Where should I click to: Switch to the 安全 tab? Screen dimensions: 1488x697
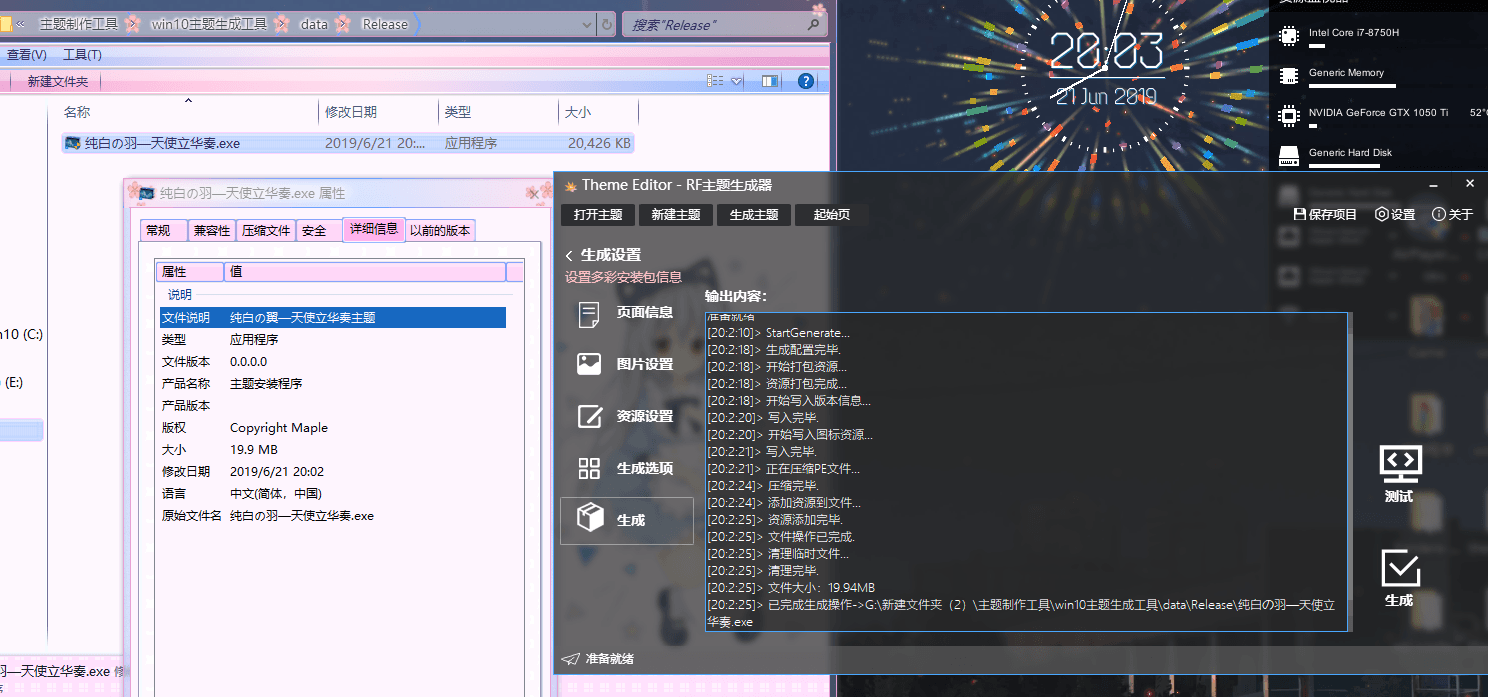click(318, 231)
